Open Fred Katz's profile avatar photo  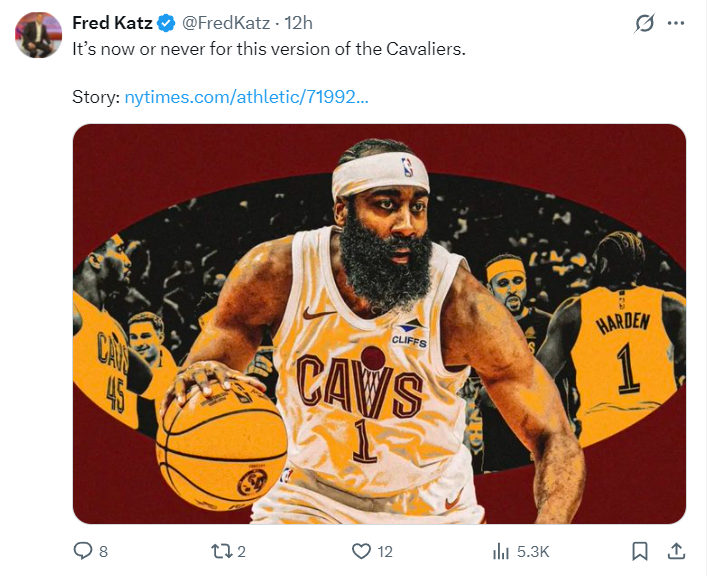tap(38, 35)
